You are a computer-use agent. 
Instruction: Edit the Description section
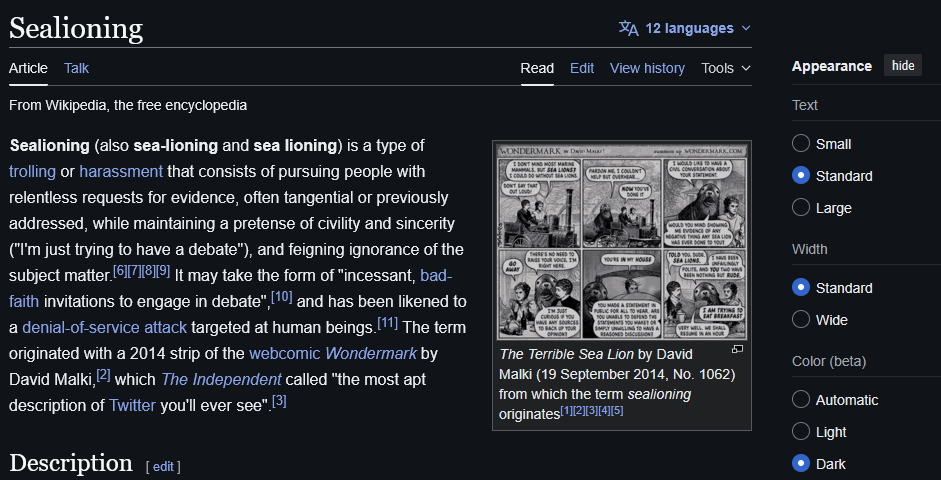click(163, 467)
